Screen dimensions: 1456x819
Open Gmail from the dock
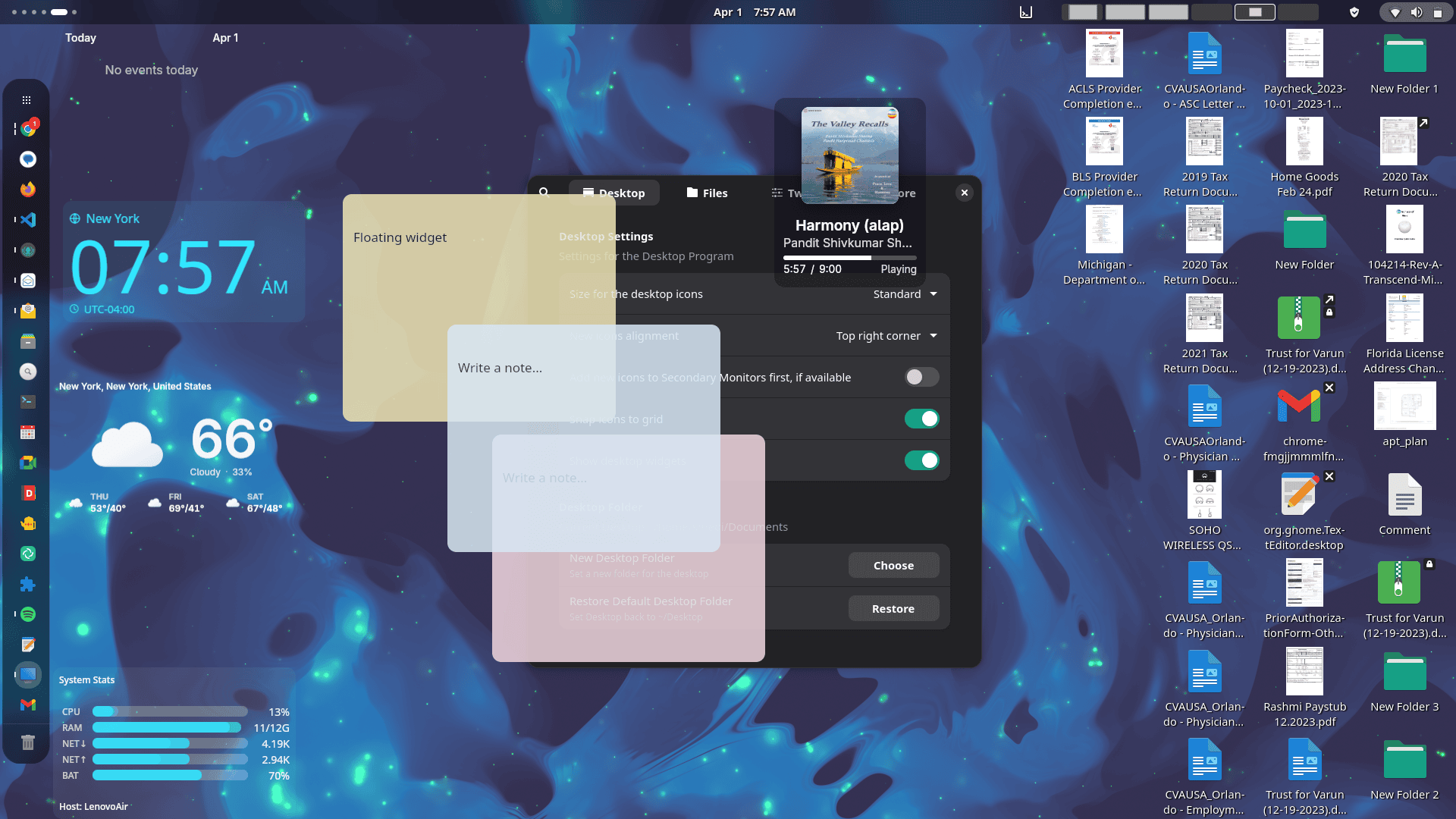tap(28, 705)
